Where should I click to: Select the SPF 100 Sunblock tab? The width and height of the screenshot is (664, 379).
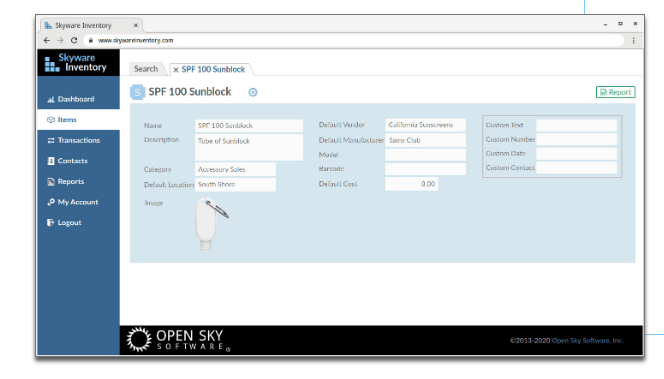tap(213, 69)
